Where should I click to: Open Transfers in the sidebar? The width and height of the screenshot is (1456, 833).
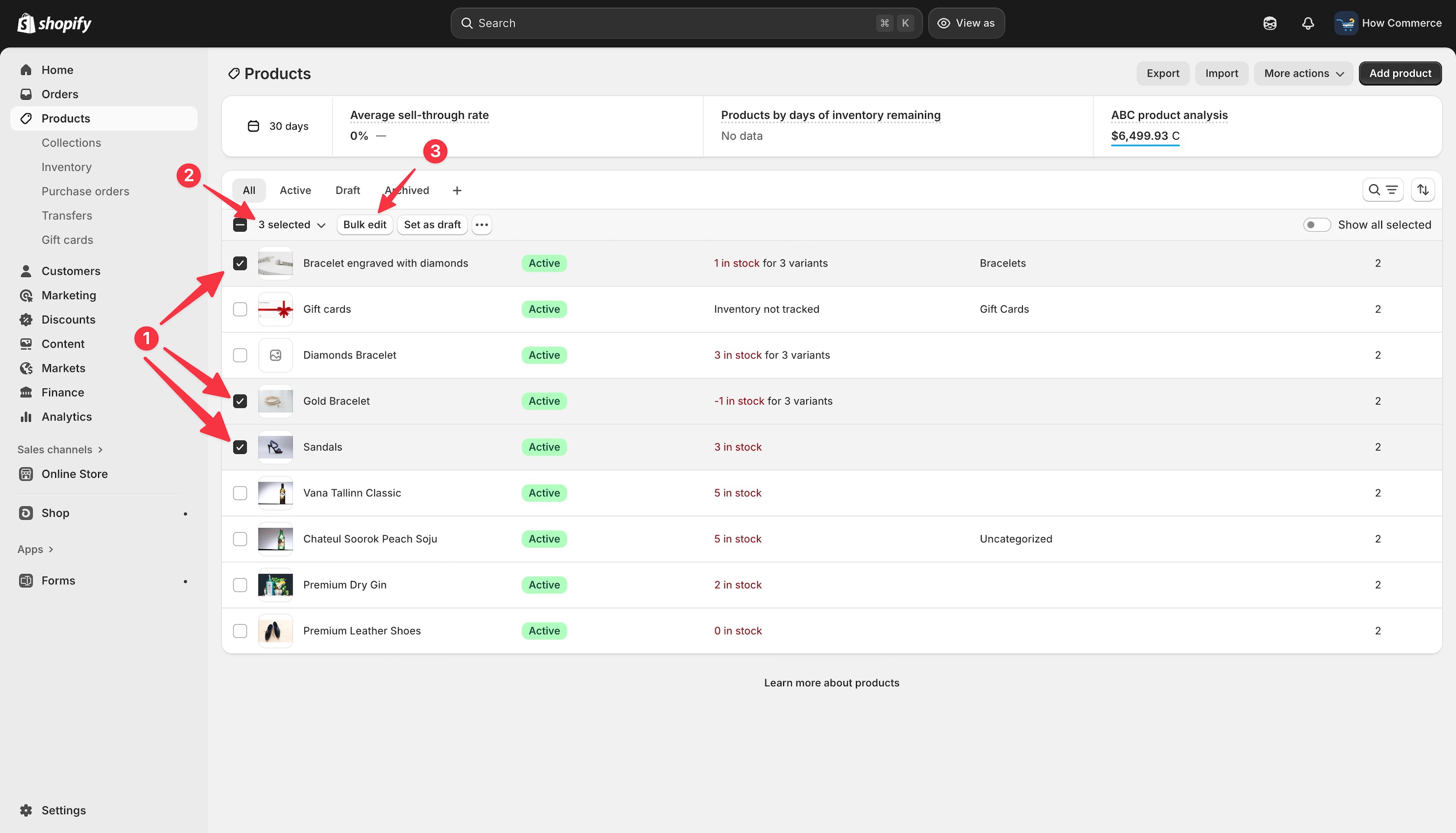pyautogui.click(x=66, y=215)
